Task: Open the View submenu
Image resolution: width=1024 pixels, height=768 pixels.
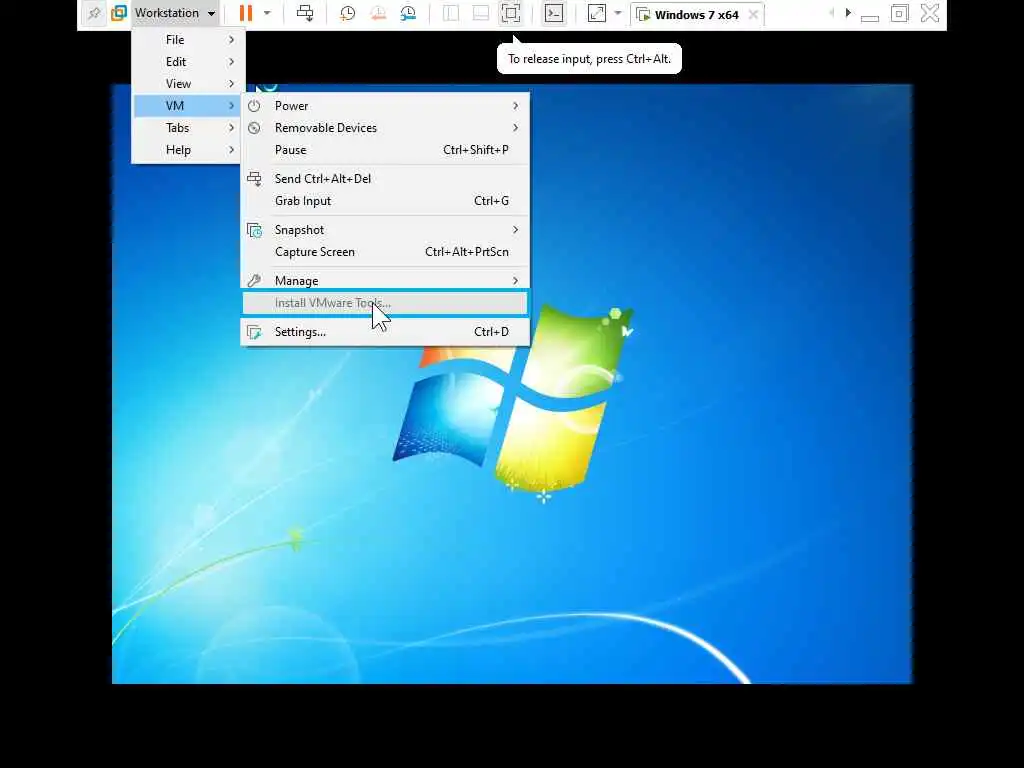Action: click(x=188, y=84)
